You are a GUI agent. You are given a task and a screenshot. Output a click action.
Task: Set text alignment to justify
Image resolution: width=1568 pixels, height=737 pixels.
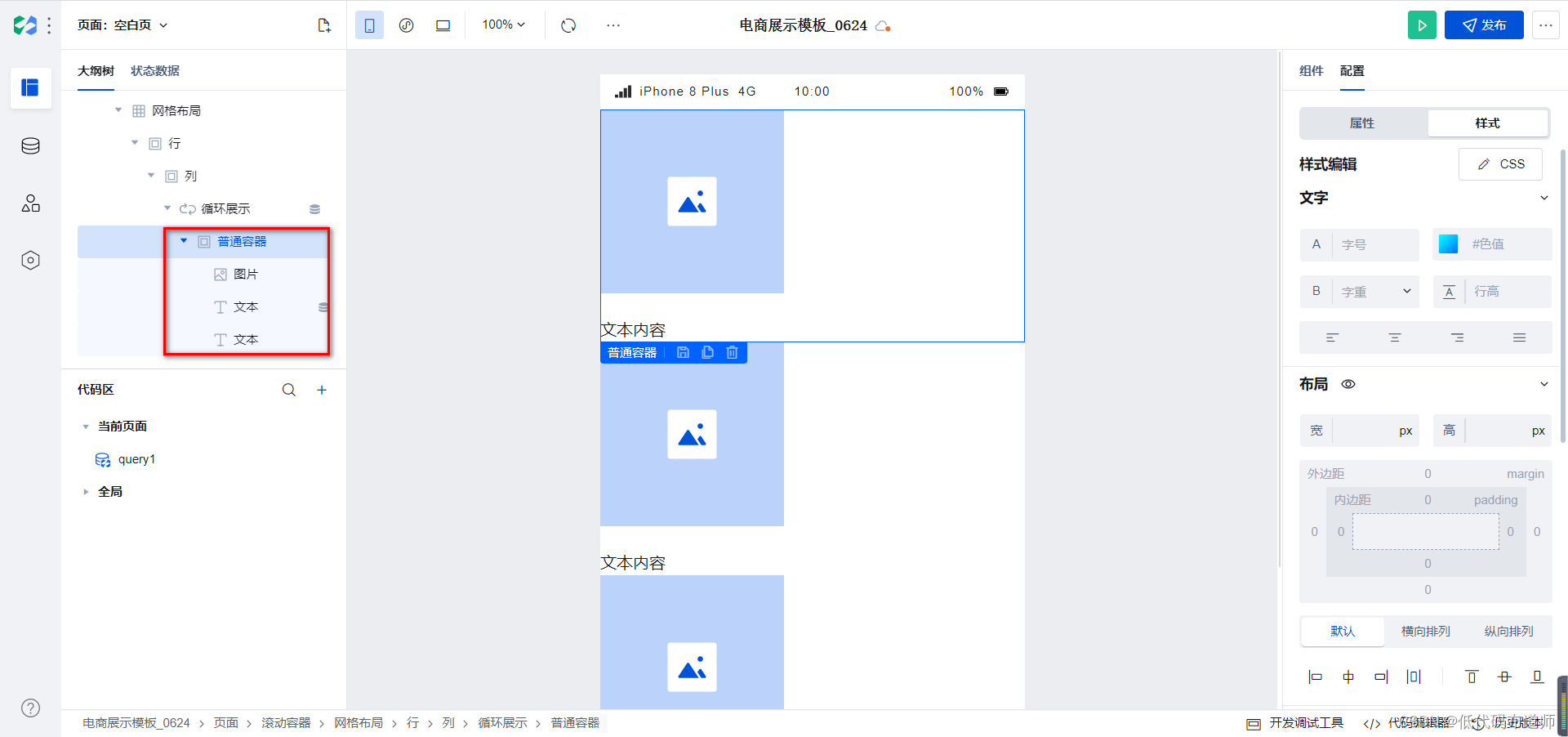pyautogui.click(x=1519, y=337)
